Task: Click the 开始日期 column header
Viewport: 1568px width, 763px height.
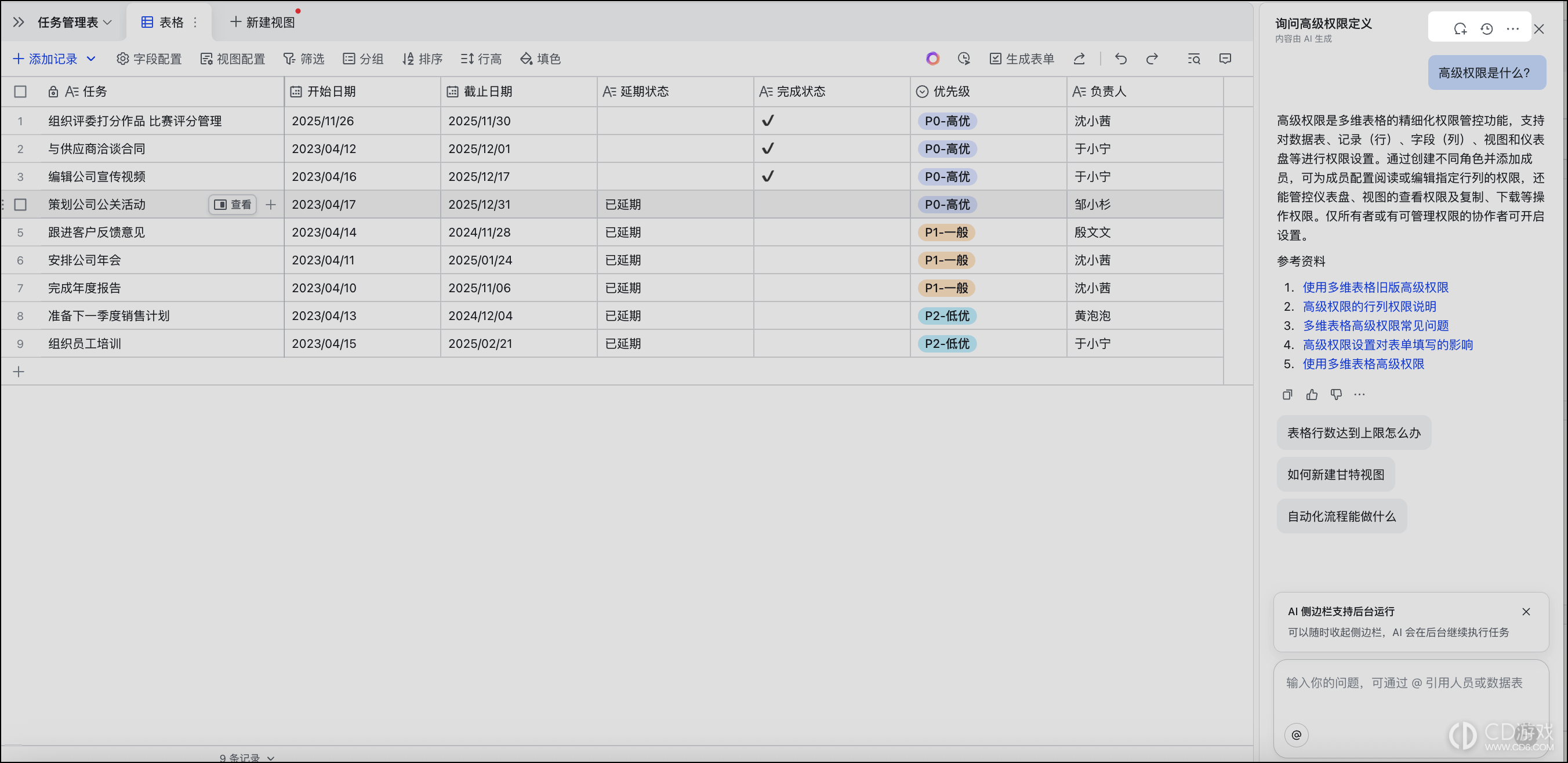Action: (362, 92)
